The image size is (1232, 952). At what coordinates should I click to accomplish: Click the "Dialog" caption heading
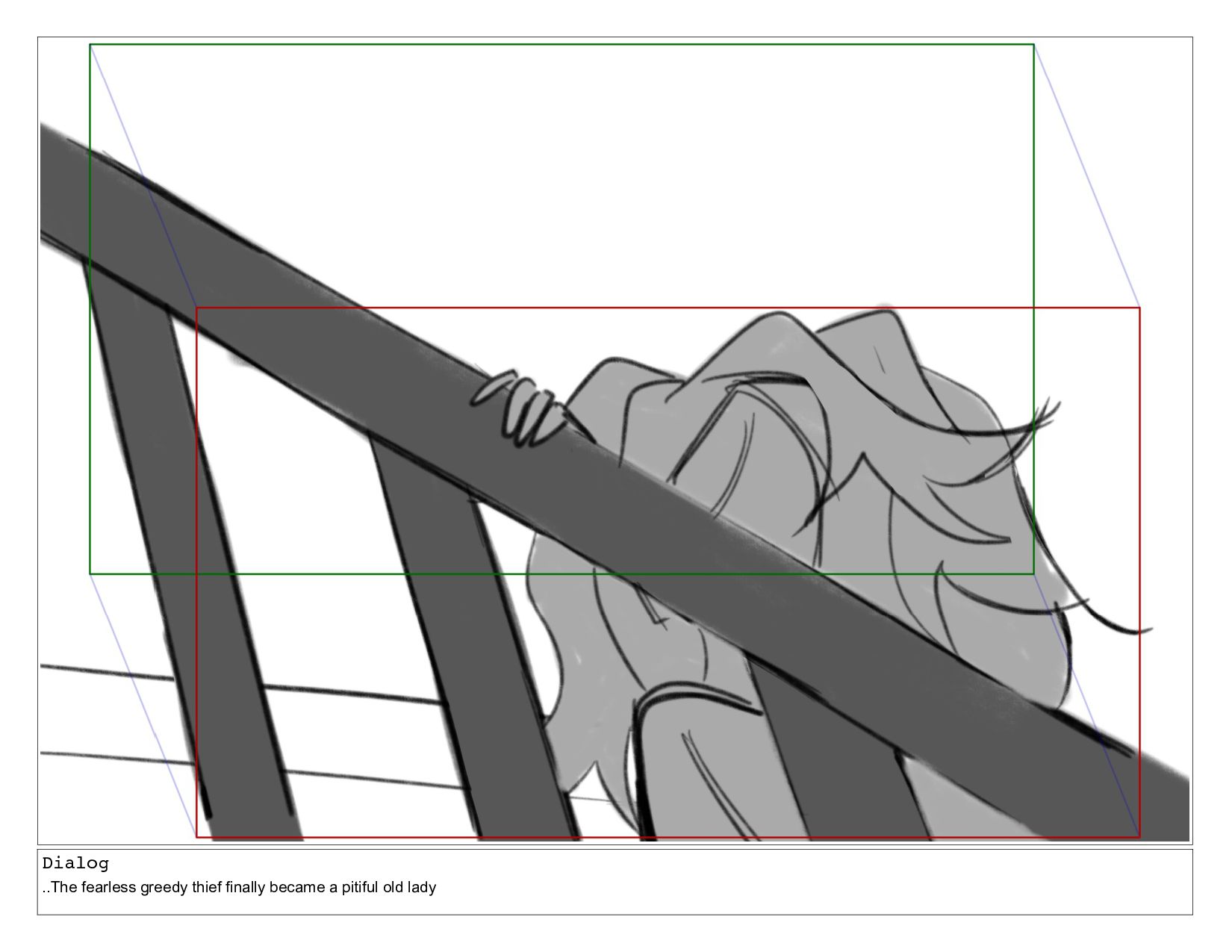click(75, 864)
